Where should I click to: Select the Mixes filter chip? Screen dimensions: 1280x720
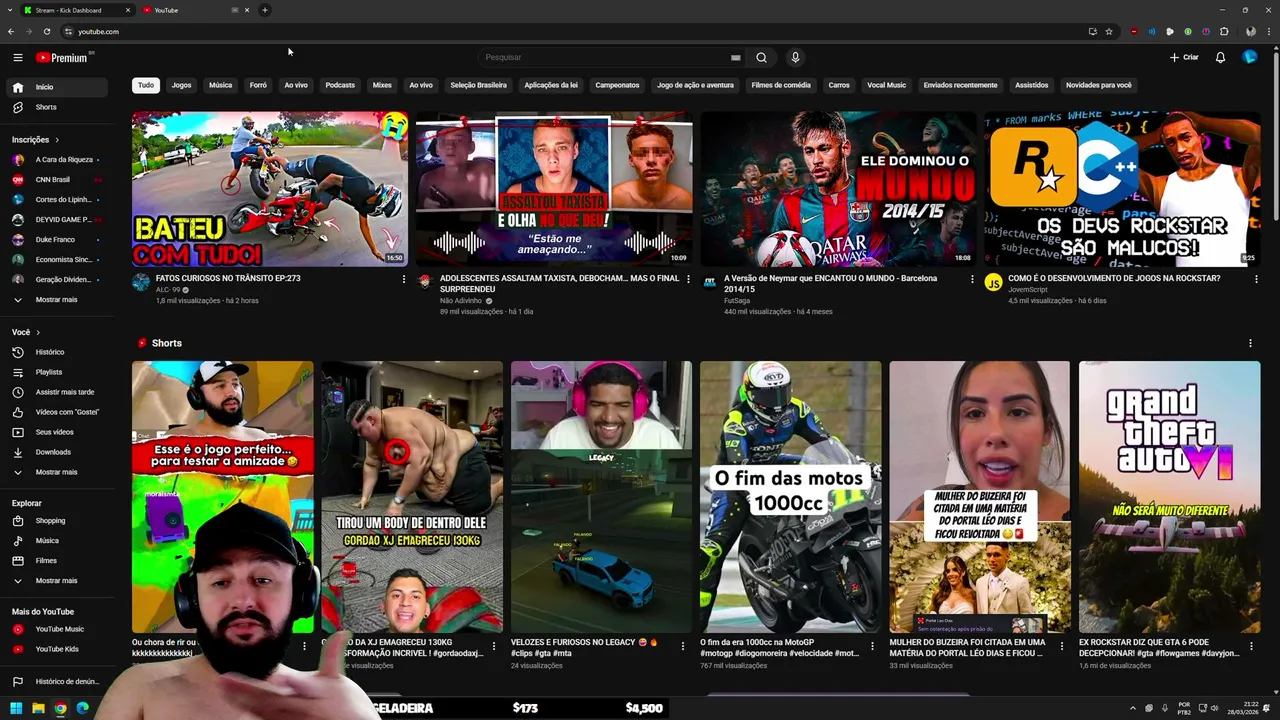click(382, 85)
